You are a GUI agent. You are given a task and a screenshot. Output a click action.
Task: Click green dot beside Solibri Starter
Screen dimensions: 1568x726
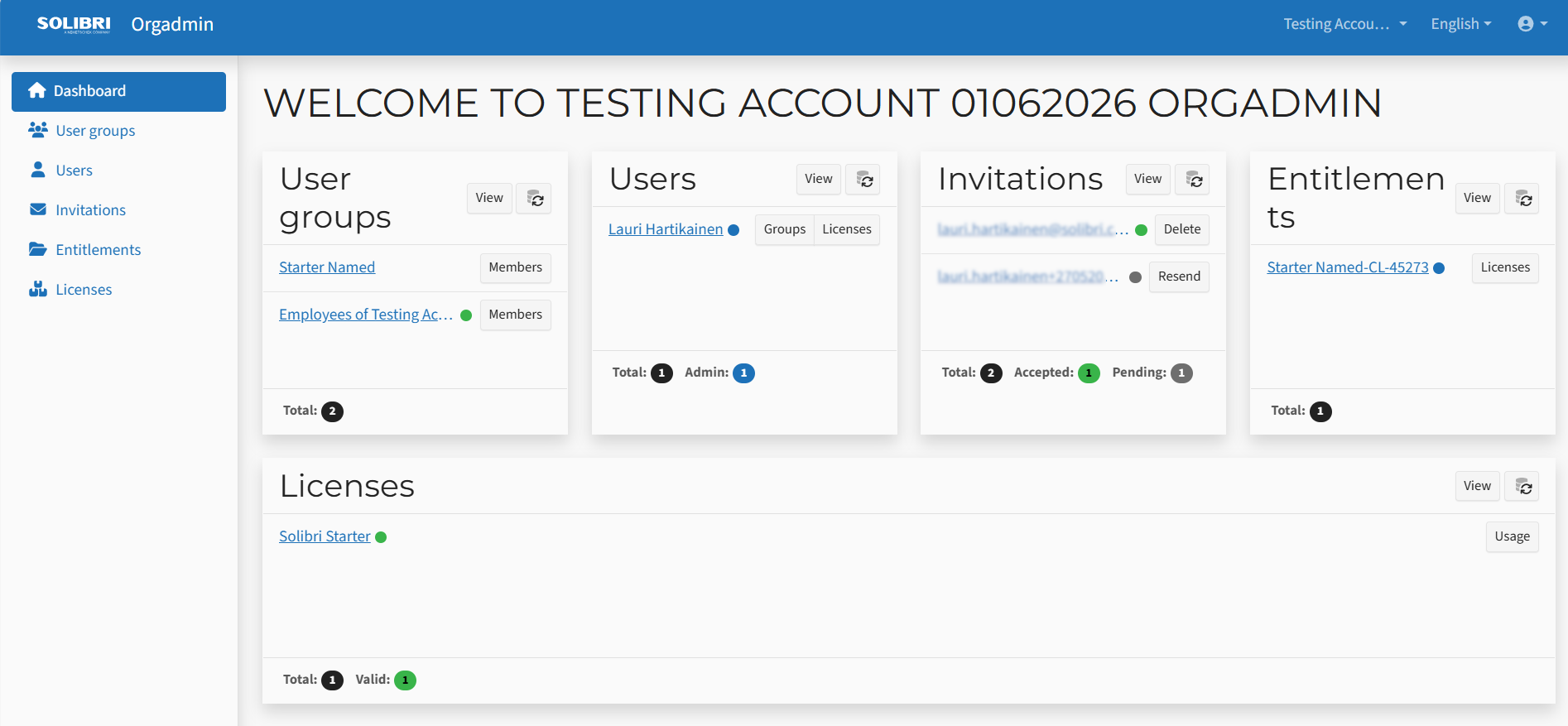pyautogui.click(x=381, y=537)
